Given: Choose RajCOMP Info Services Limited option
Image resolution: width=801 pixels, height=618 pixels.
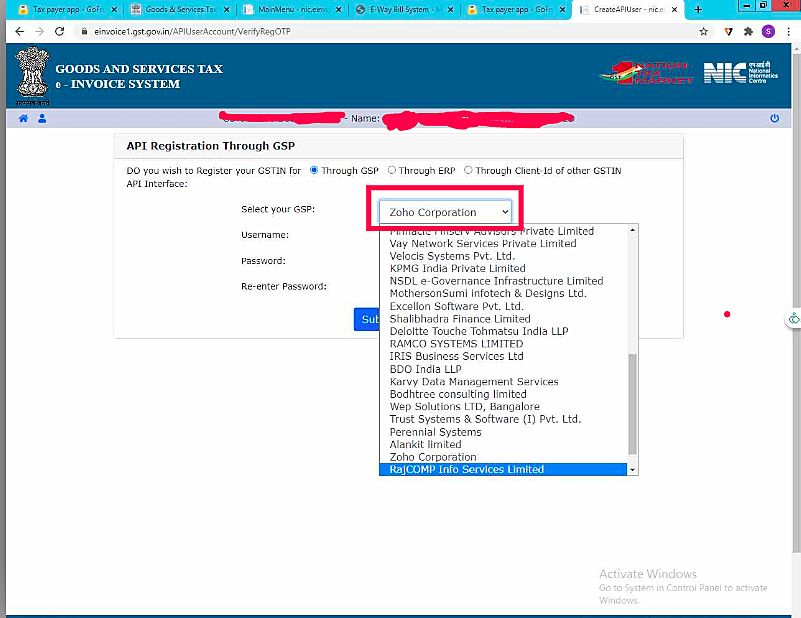Looking at the screenshot, I should [503, 469].
